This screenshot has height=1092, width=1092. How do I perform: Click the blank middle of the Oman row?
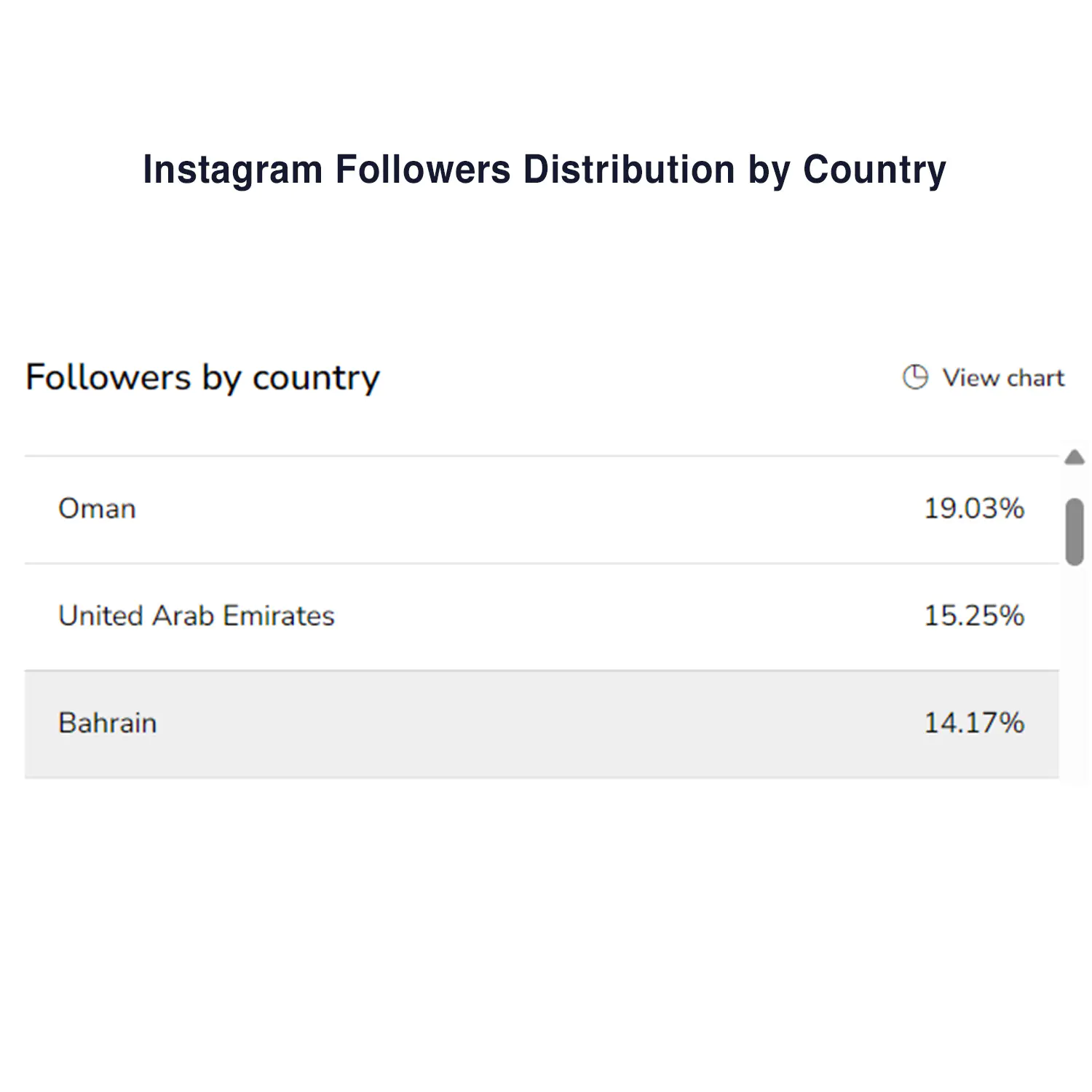click(539, 509)
